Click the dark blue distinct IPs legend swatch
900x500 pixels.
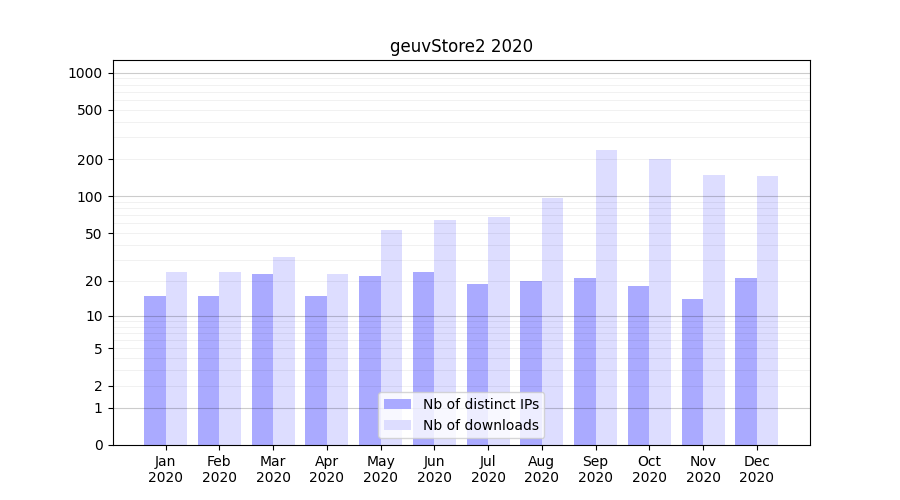tap(397, 404)
